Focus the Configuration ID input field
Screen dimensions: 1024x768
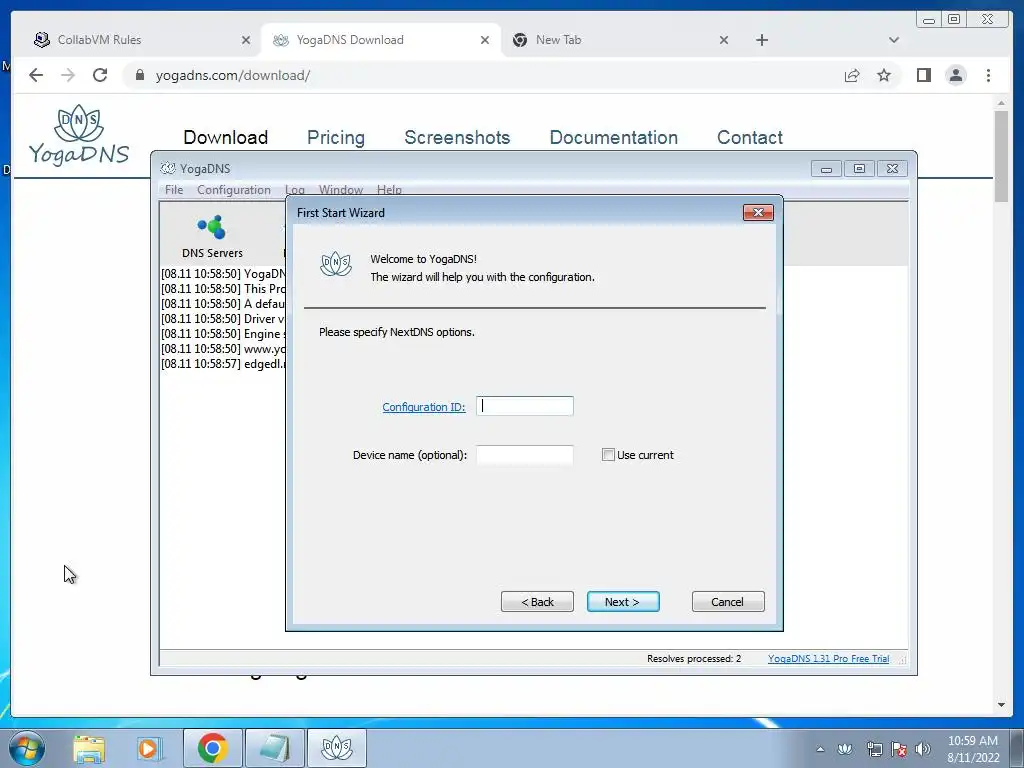[x=524, y=406]
